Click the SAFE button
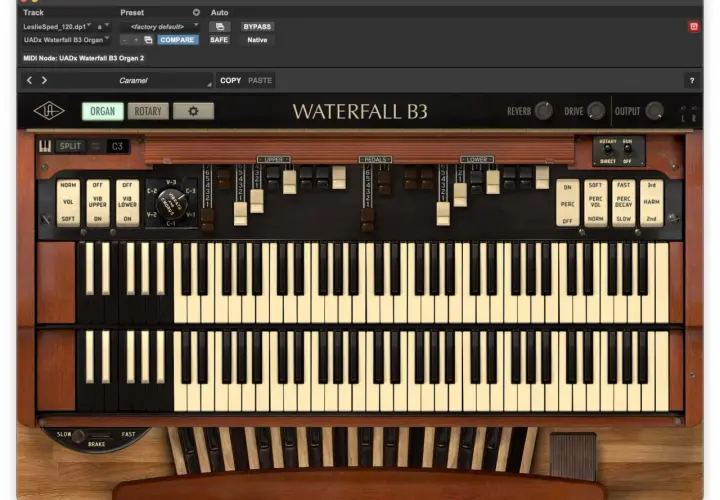 click(x=219, y=40)
